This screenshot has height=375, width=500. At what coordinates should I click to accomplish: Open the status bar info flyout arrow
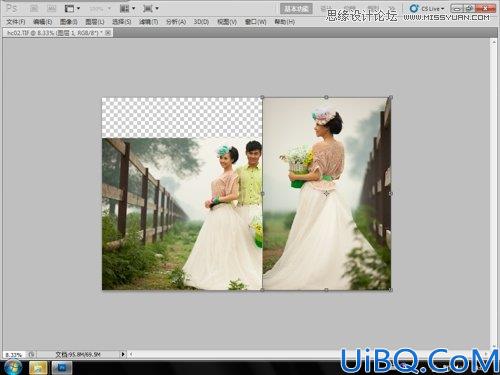coord(123,354)
